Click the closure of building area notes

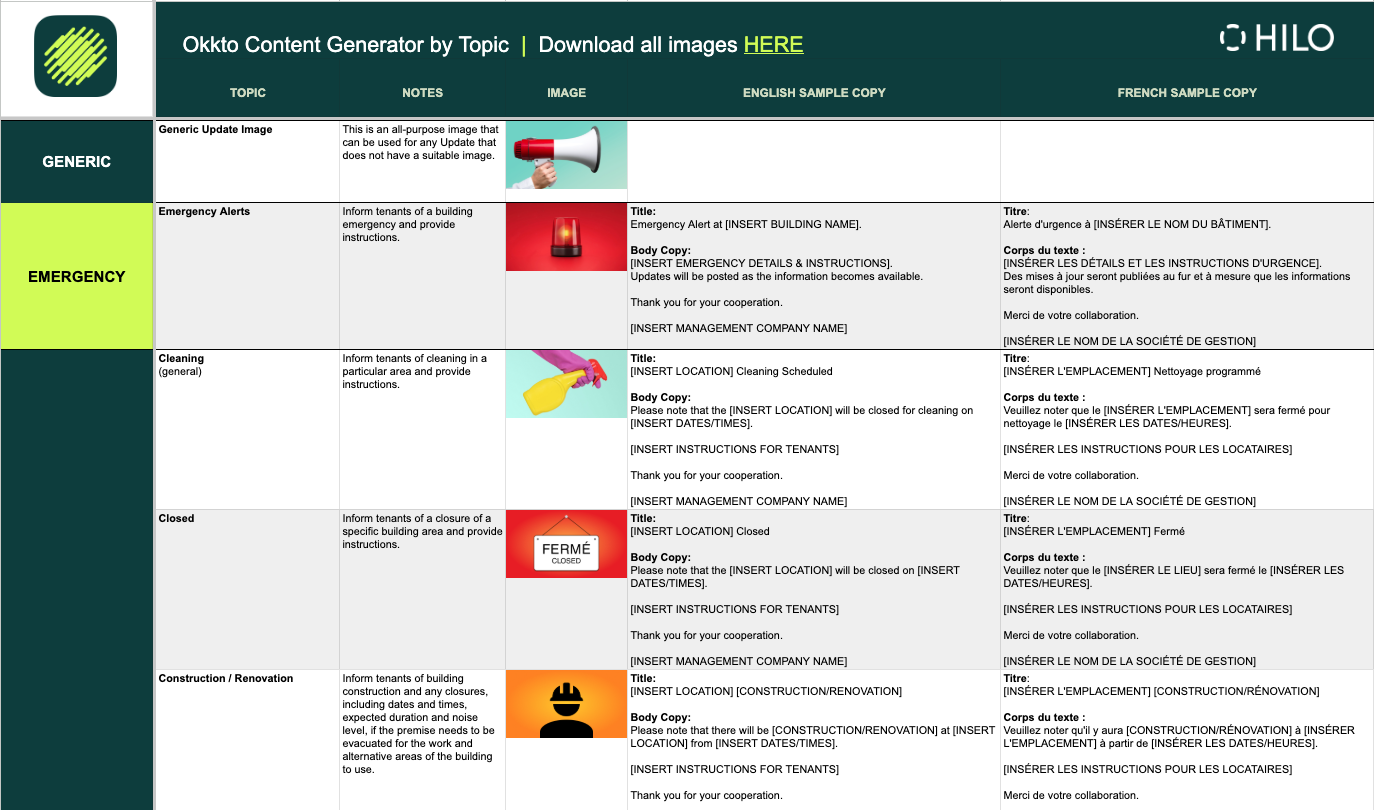(422, 590)
